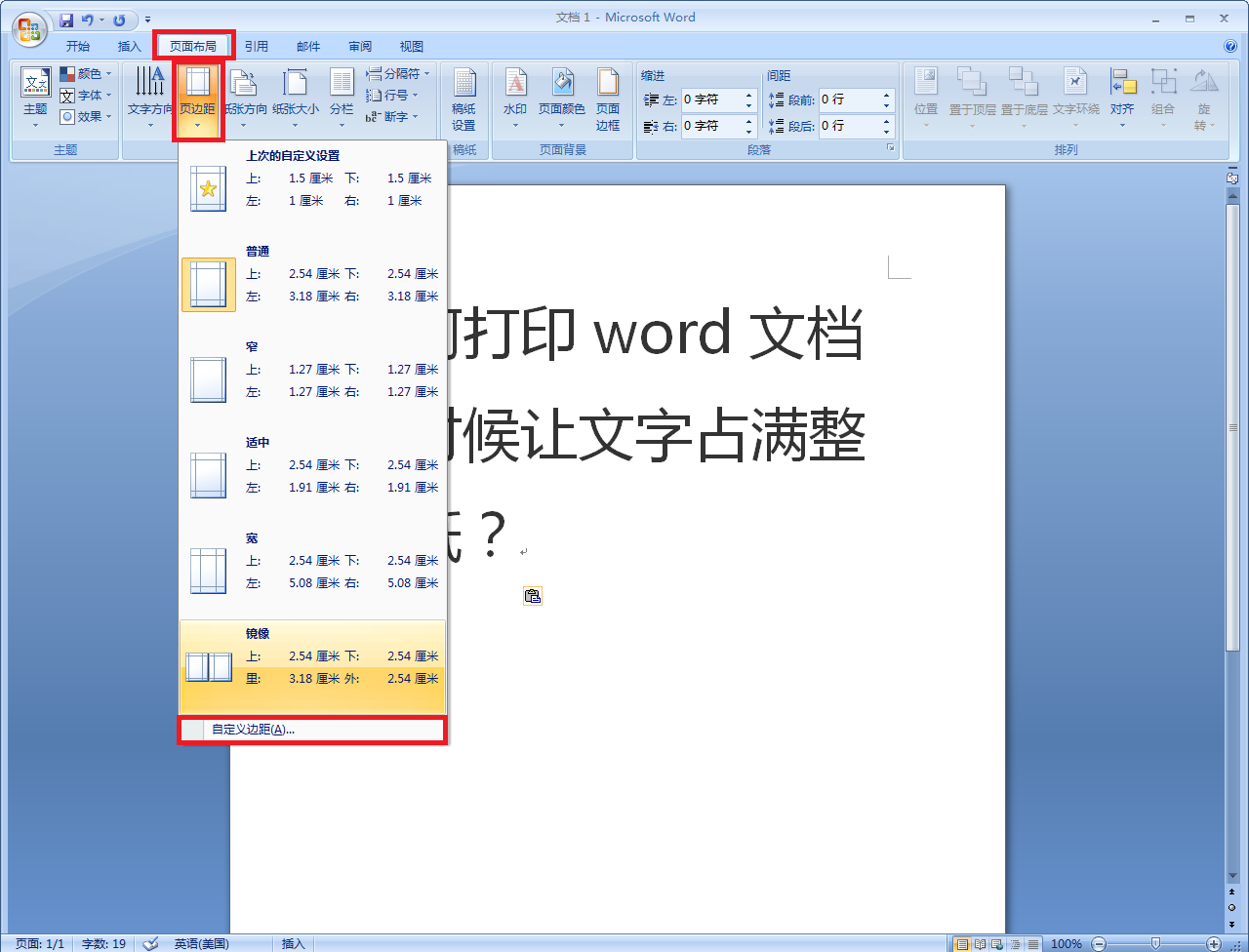Screen dimensions: 1249x952
Task: Click spelling check icon in status bar
Action: (x=150, y=943)
